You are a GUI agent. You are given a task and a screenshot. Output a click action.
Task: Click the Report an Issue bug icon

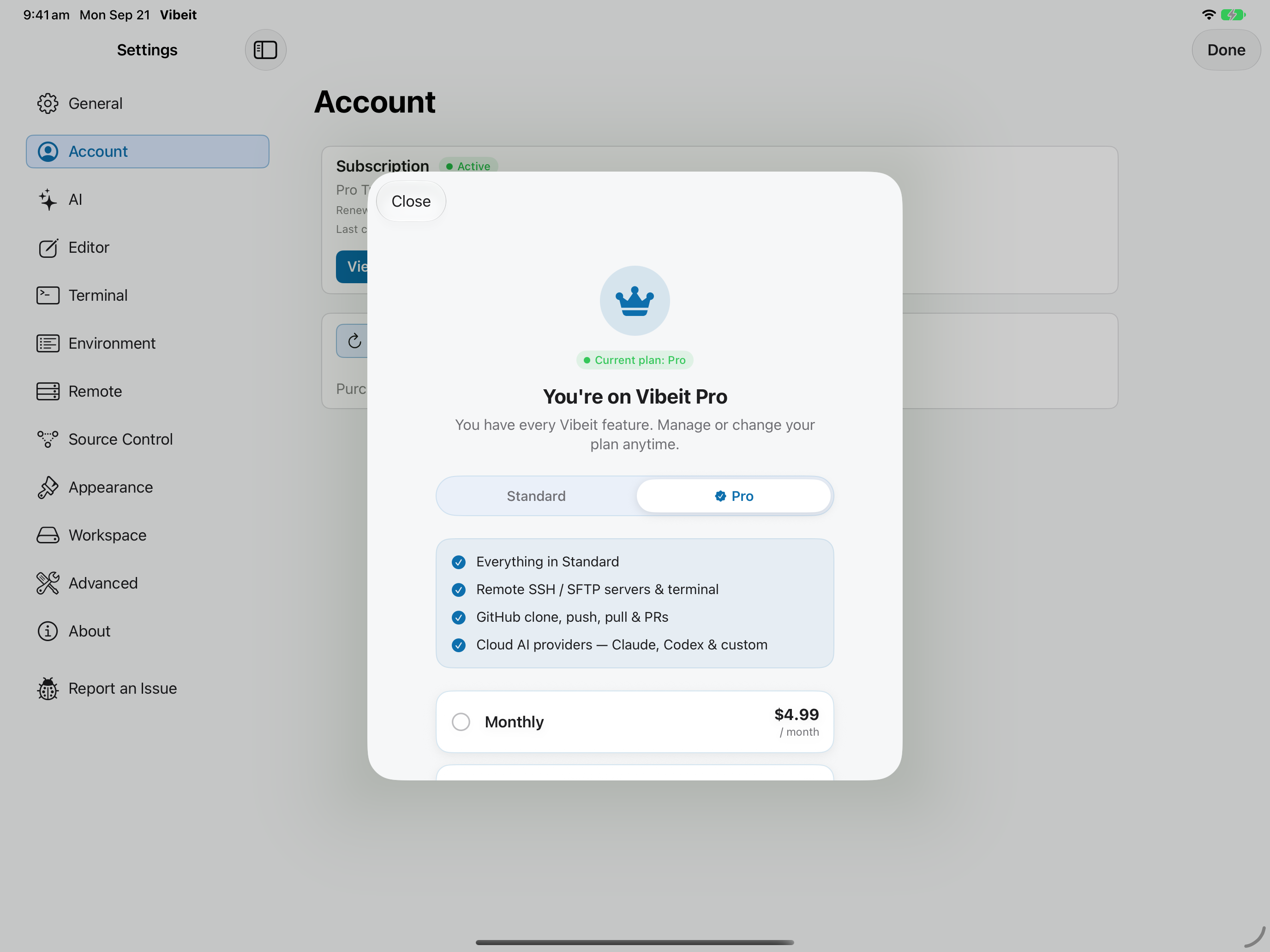[48, 689]
